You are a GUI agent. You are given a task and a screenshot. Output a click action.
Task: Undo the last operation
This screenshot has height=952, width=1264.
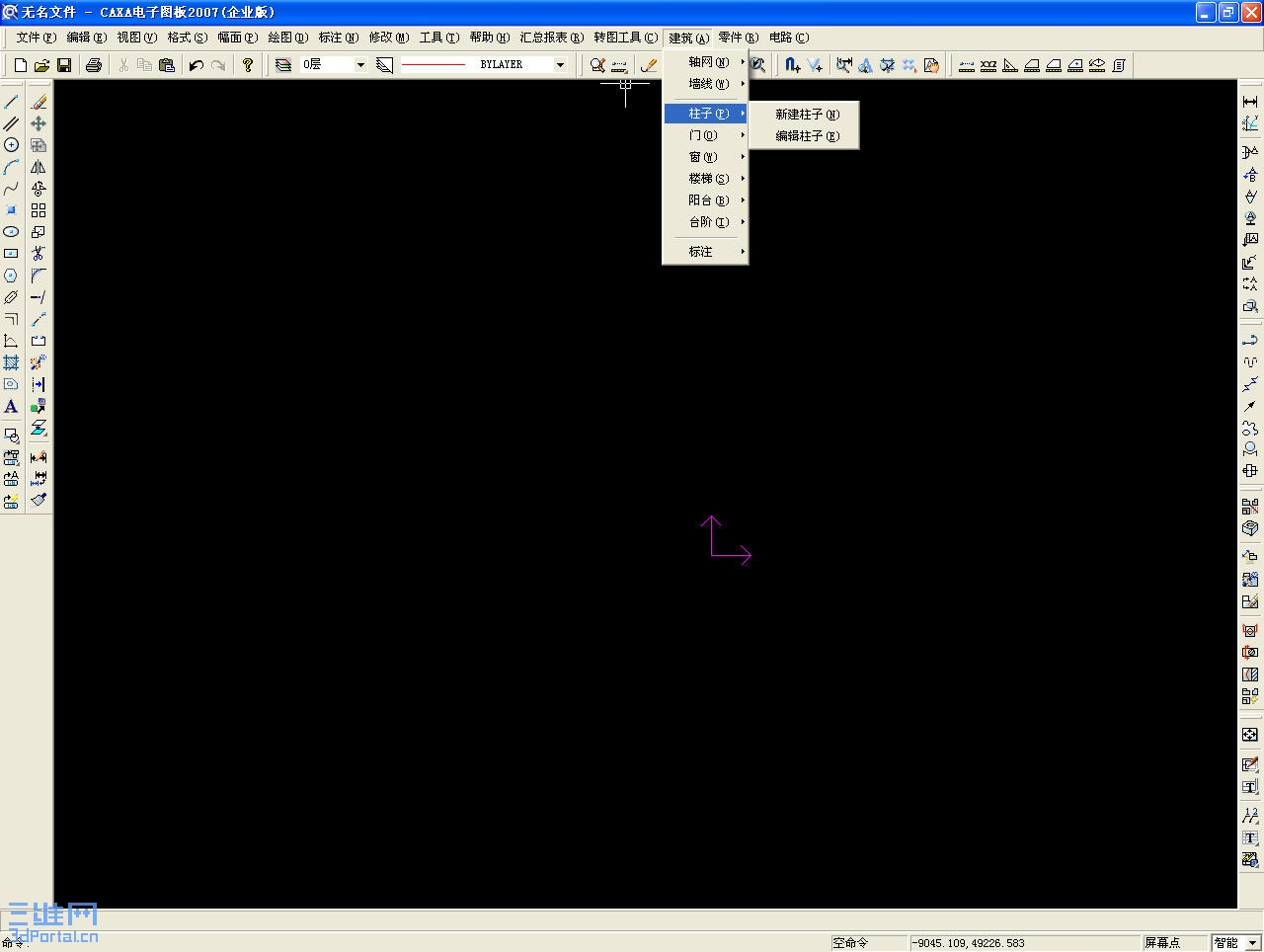[x=197, y=65]
